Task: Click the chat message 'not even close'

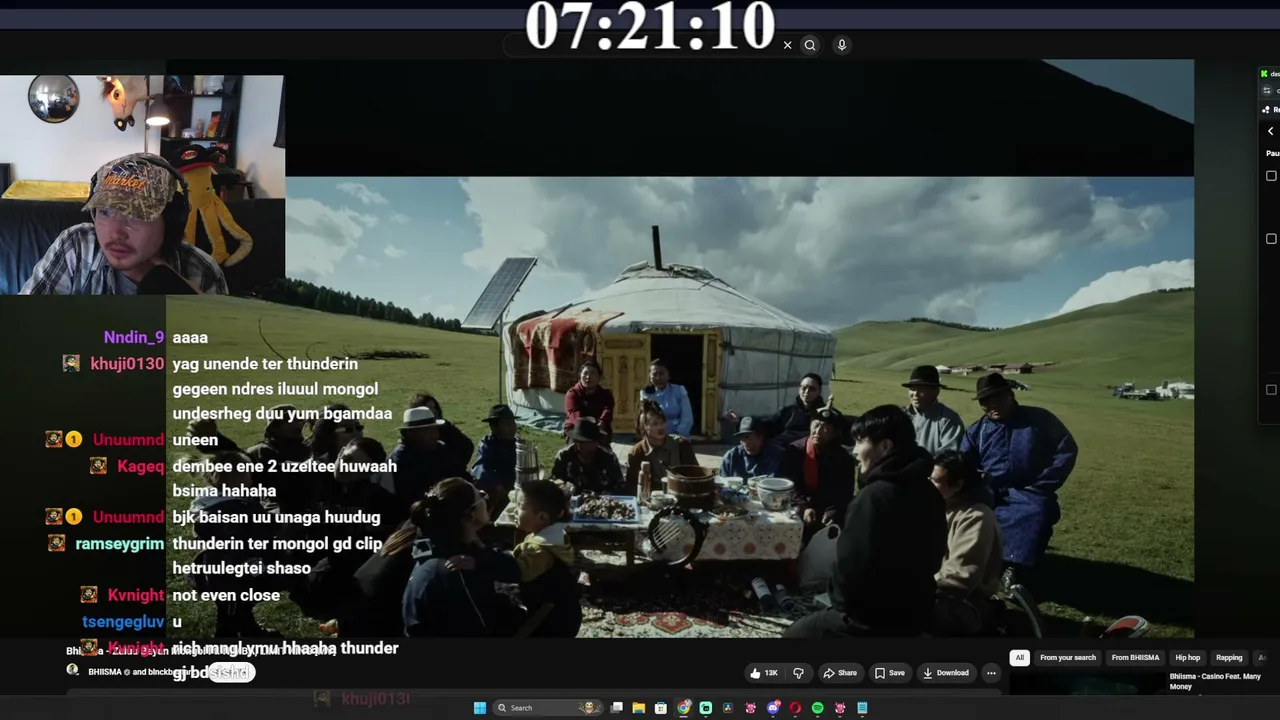Action: click(226, 595)
